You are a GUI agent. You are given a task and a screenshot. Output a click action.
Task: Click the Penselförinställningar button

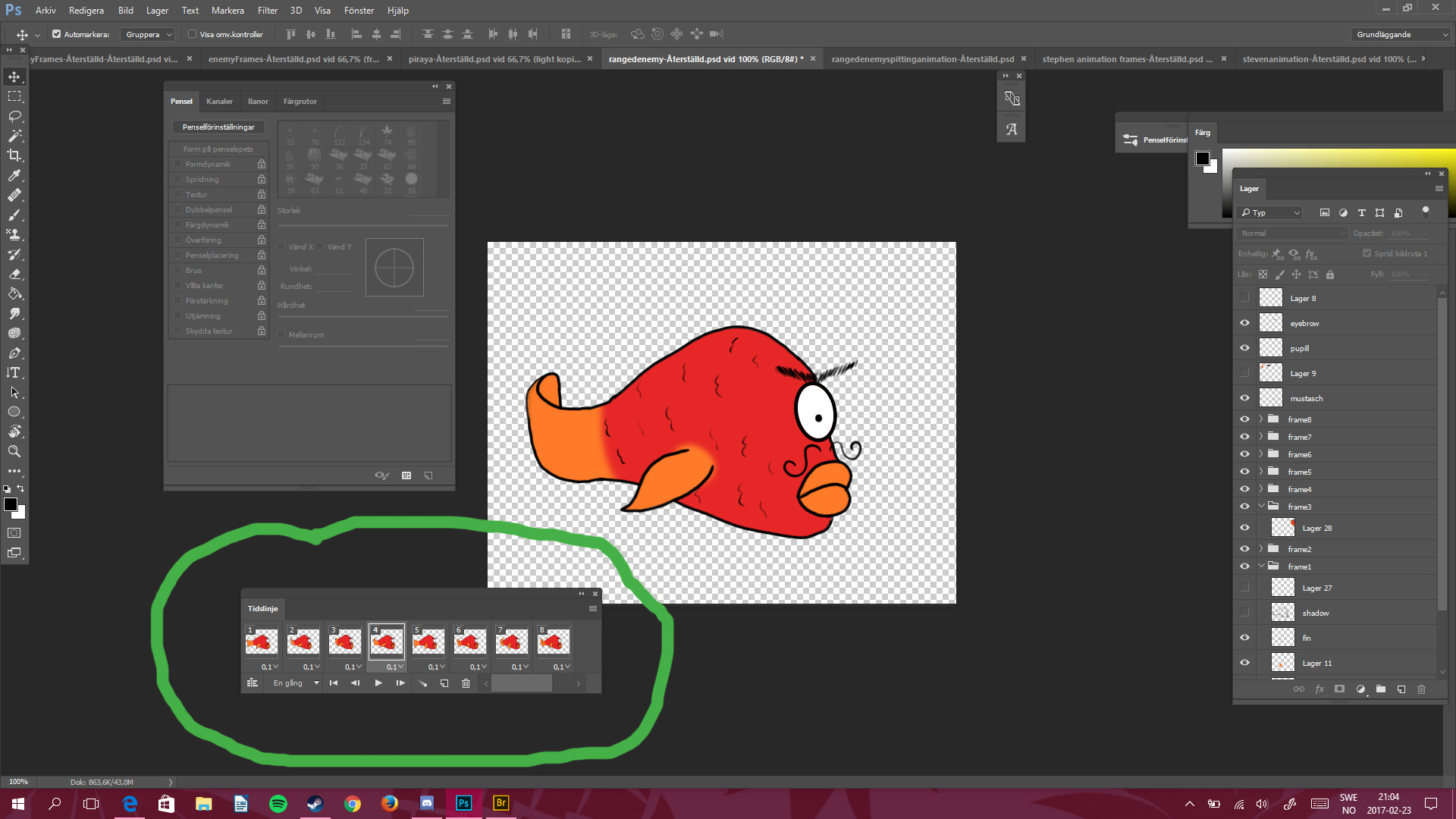point(218,127)
